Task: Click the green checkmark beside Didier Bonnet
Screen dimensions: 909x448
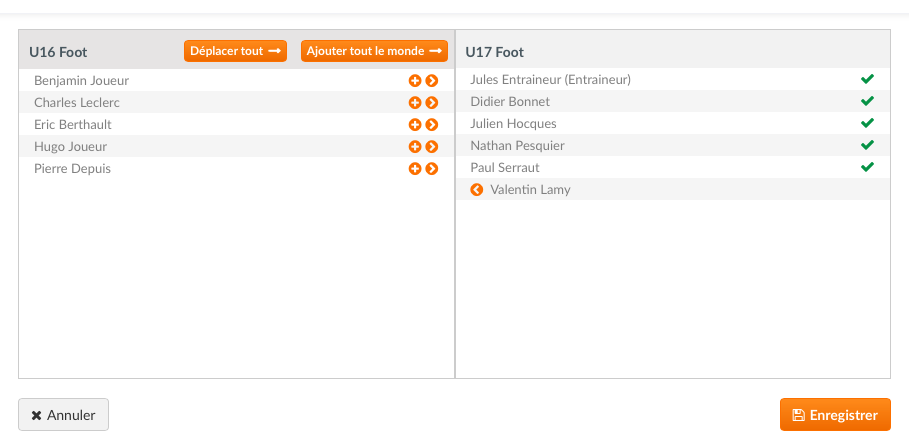Action: [867, 101]
